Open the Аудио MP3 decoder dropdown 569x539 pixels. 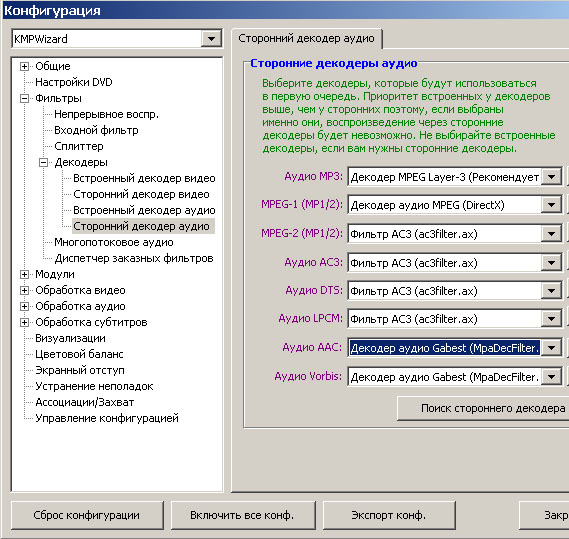551,177
